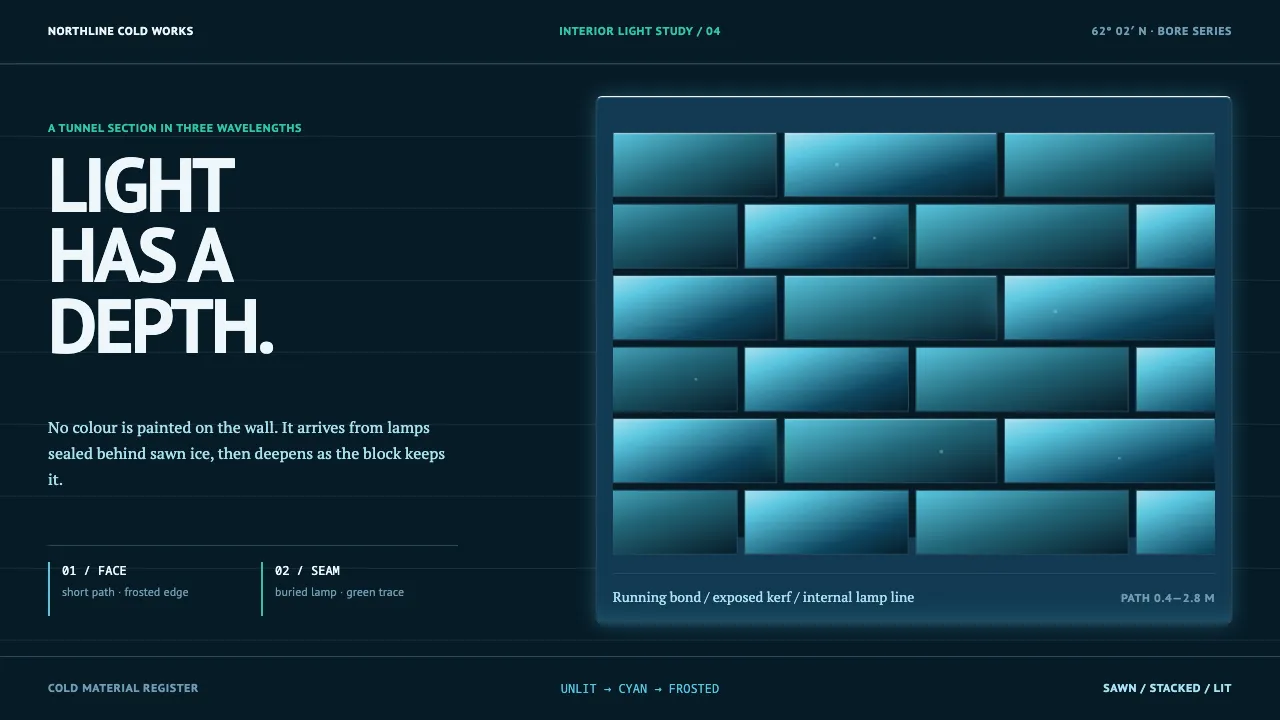Screen dimensions: 1280x720
Task: Click the UNLIT → CYAN → FROSTED sequence
Action: (x=640, y=689)
